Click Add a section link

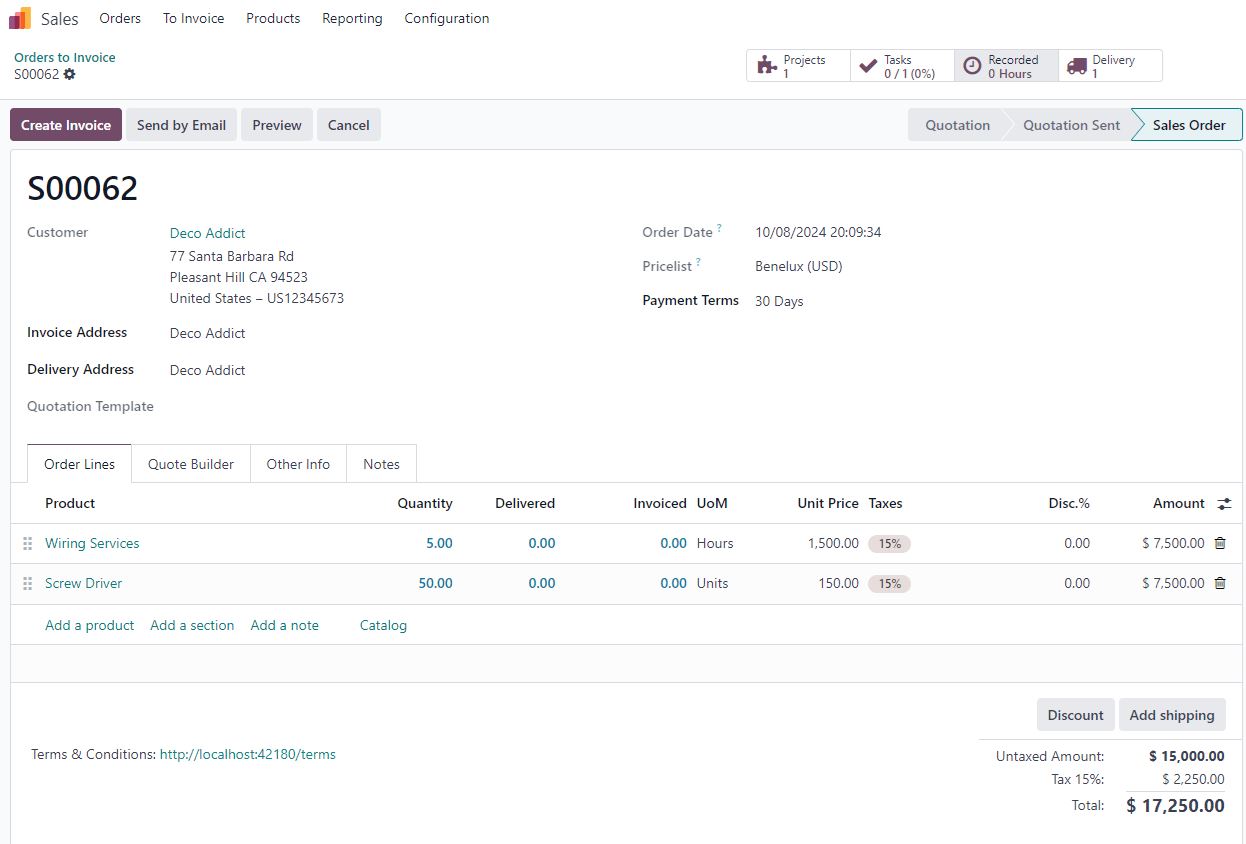pos(192,625)
